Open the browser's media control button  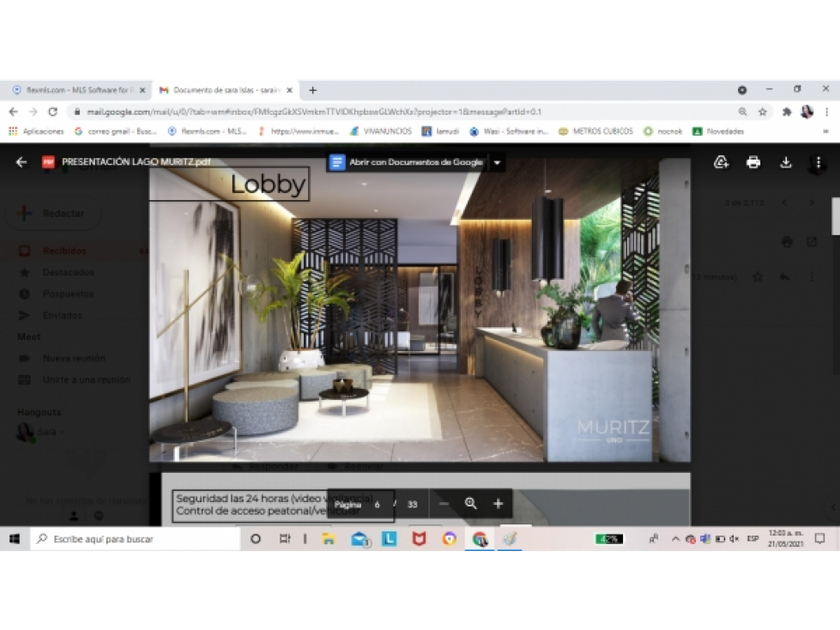(x=742, y=90)
